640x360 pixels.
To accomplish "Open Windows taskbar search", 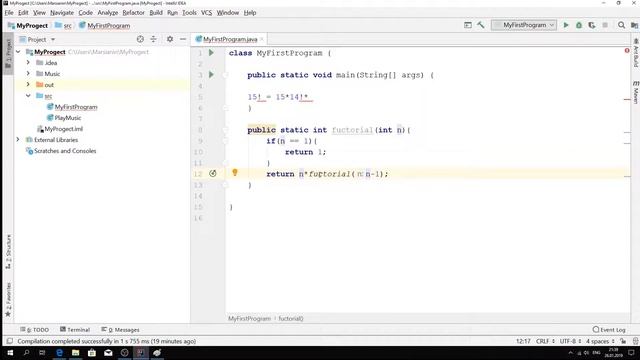I will point(26,353).
